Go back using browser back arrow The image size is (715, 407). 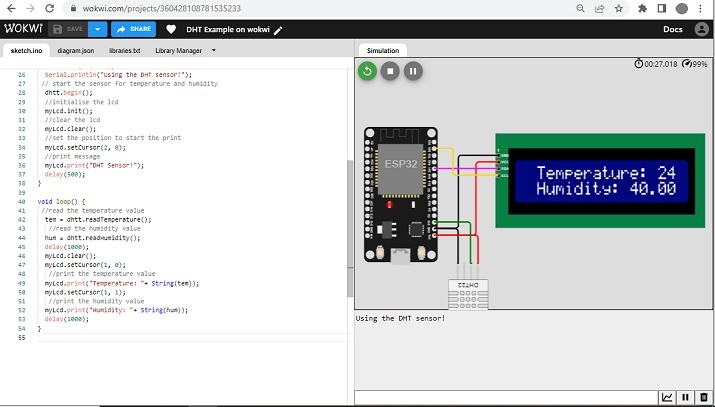click(12, 8)
